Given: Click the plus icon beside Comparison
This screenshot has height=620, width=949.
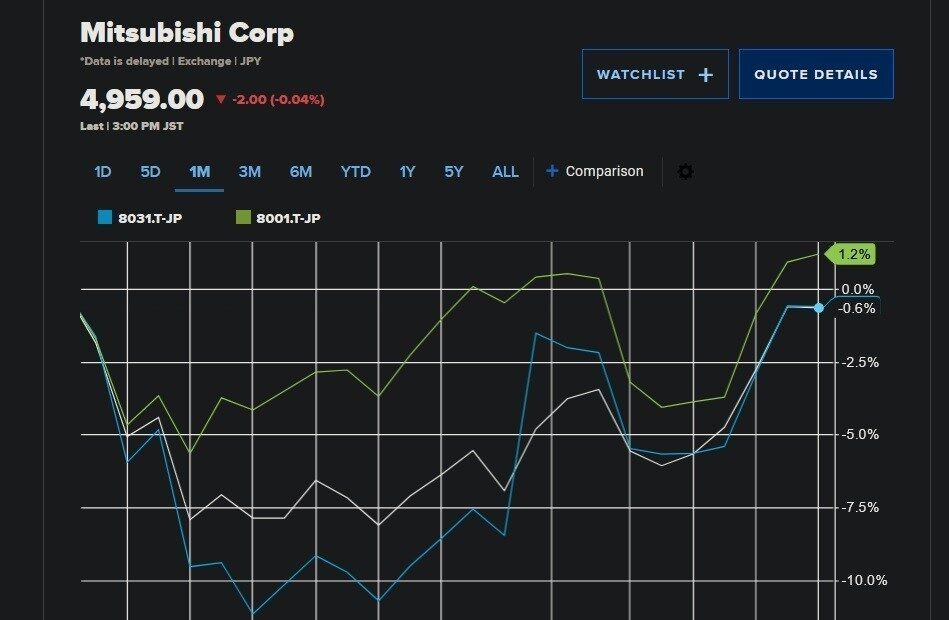Looking at the screenshot, I should coord(552,171).
